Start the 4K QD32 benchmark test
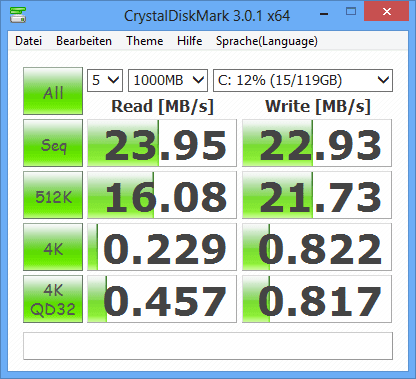The height and width of the screenshot is (379, 416). (x=53, y=299)
